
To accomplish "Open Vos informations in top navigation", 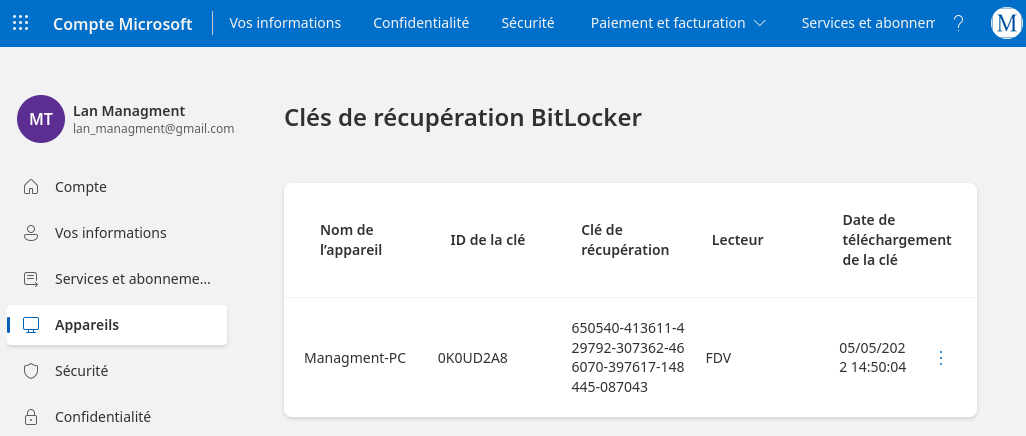I will 285,23.
